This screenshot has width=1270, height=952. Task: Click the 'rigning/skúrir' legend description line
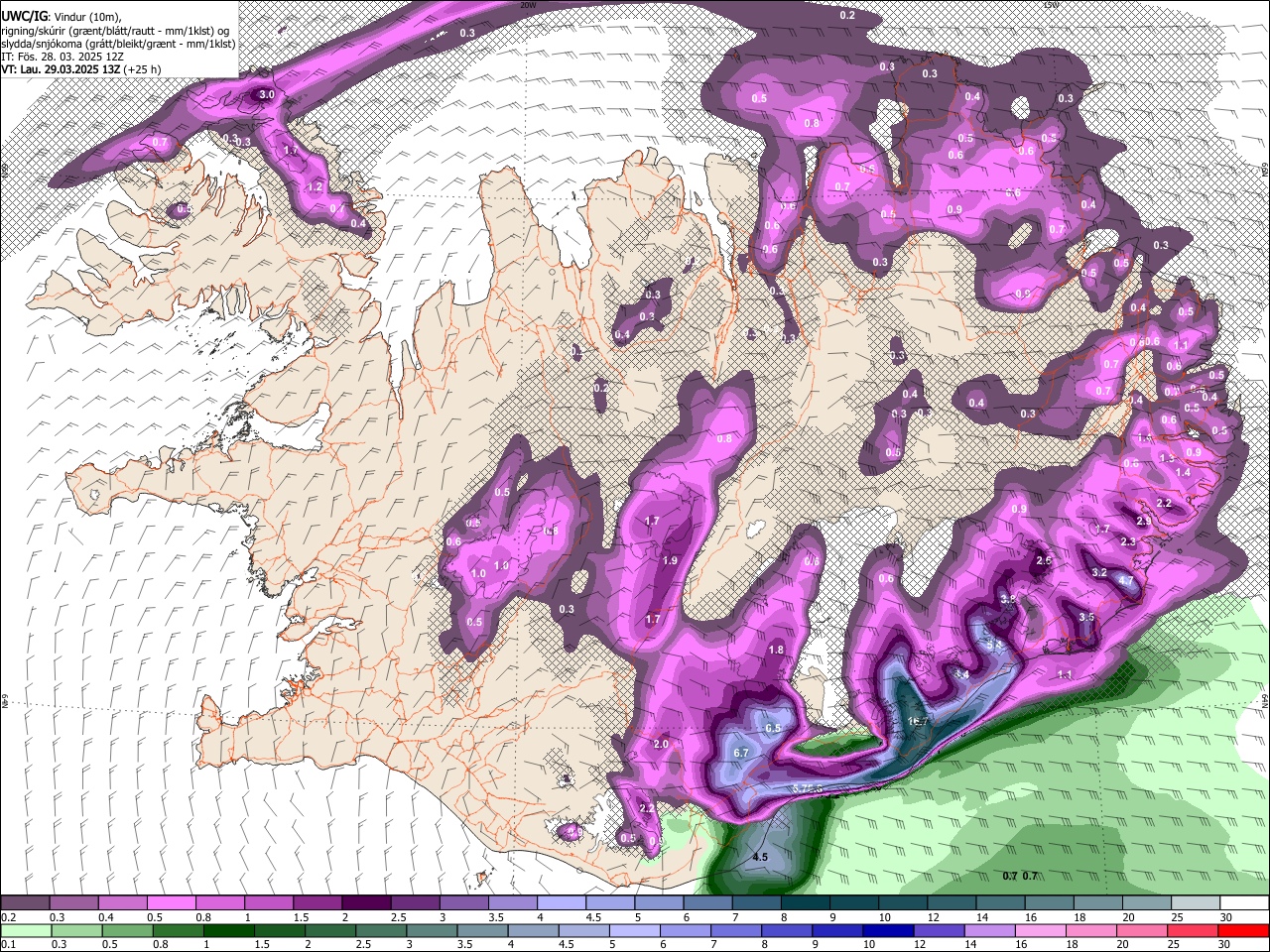click(115, 31)
